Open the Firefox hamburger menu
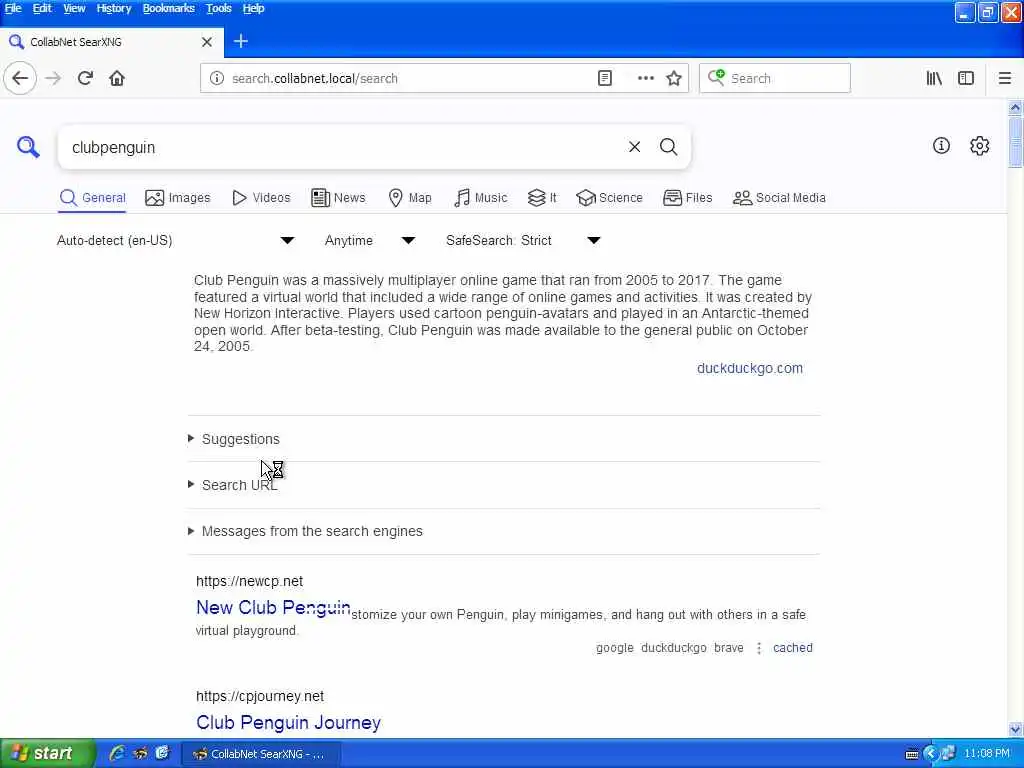This screenshot has height=768, width=1024. click(1004, 78)
